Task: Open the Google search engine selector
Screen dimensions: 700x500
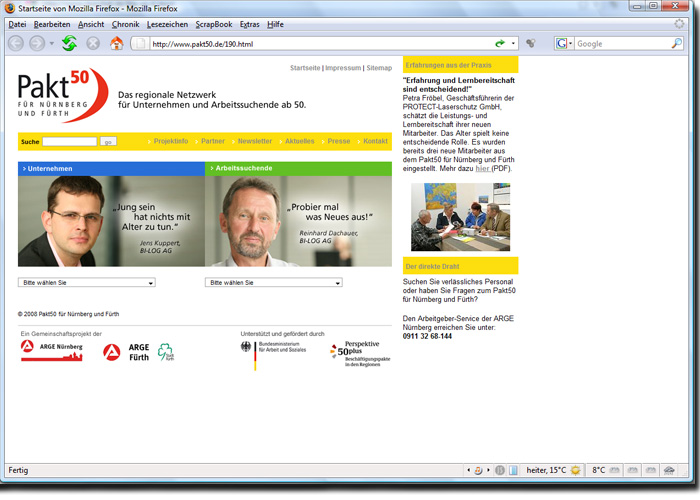Action: click(x=564, y=43)
